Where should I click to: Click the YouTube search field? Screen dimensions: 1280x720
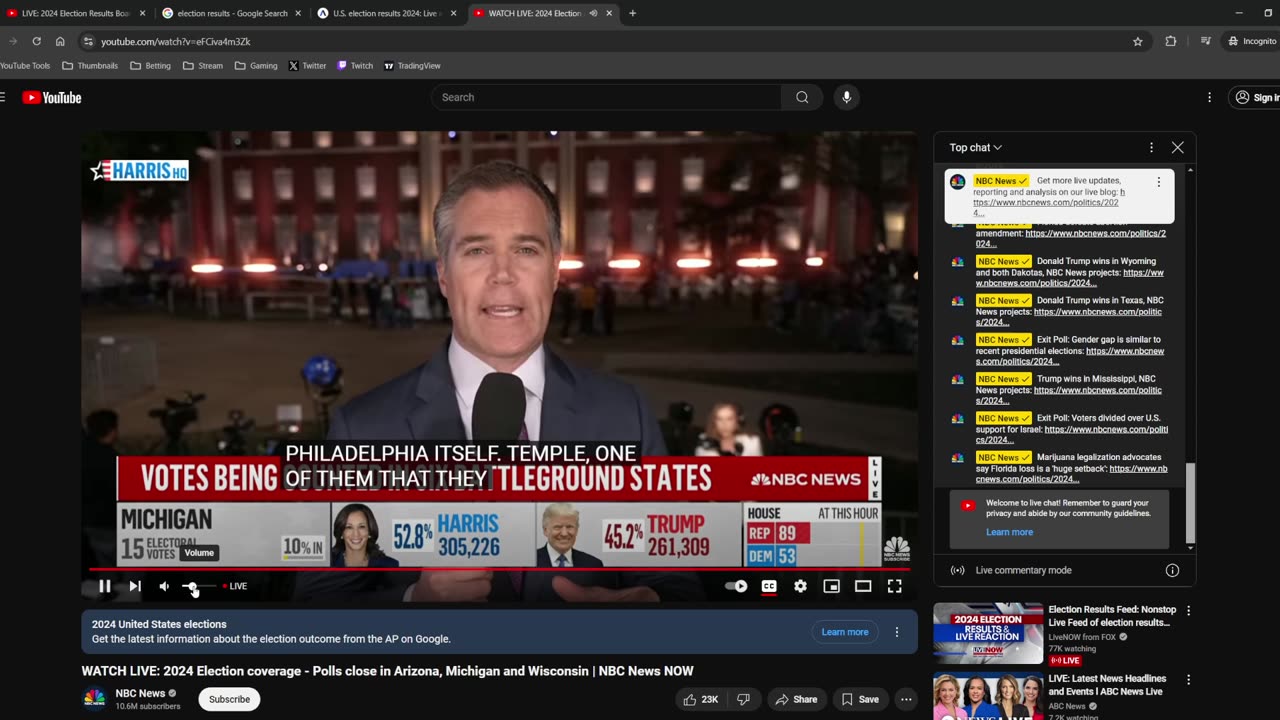tap(606, 97)
